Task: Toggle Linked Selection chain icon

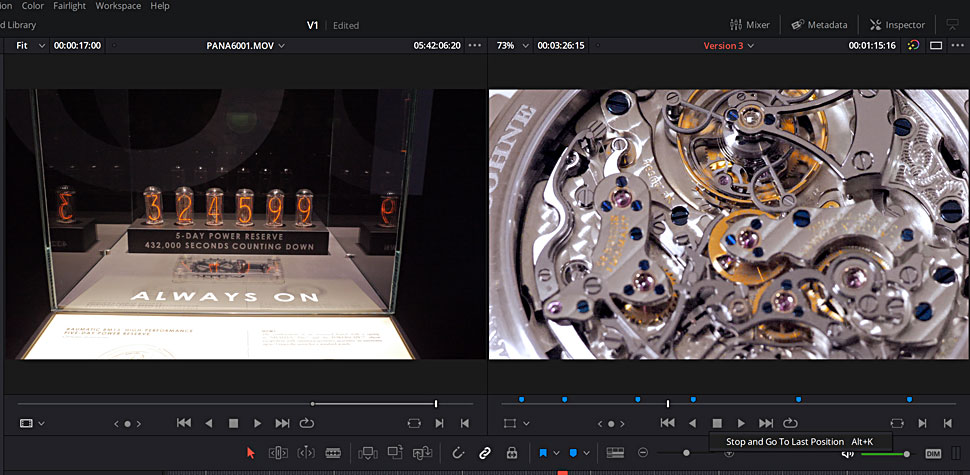Action: (484, 453)
